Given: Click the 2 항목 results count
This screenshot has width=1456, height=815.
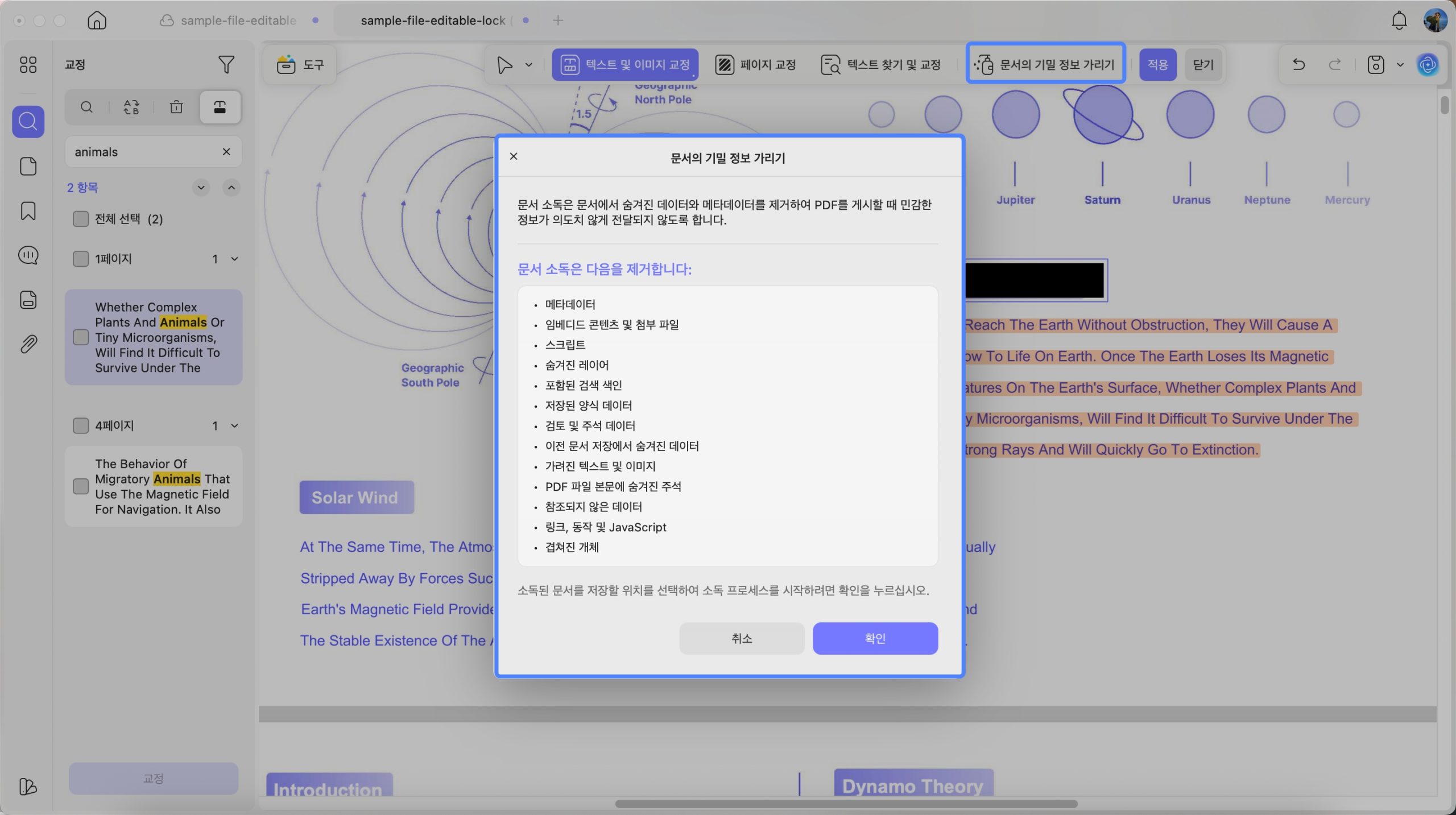Looking at the screenshot, I should coord(82,187).
